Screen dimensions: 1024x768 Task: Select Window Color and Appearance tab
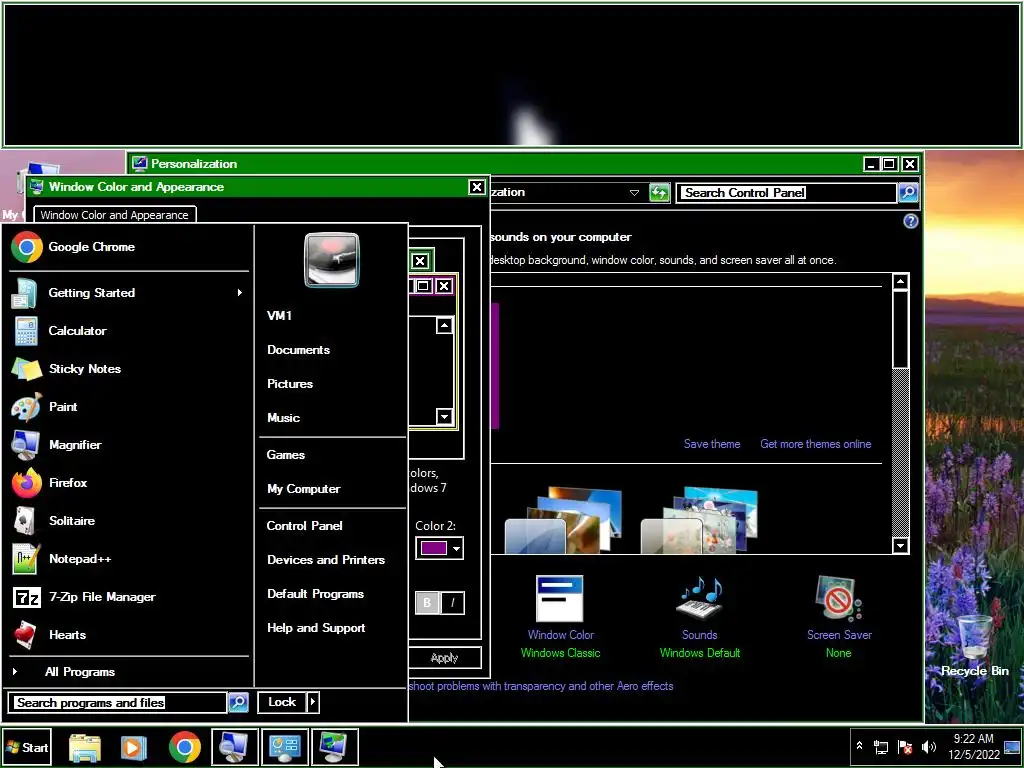point(114,215)
